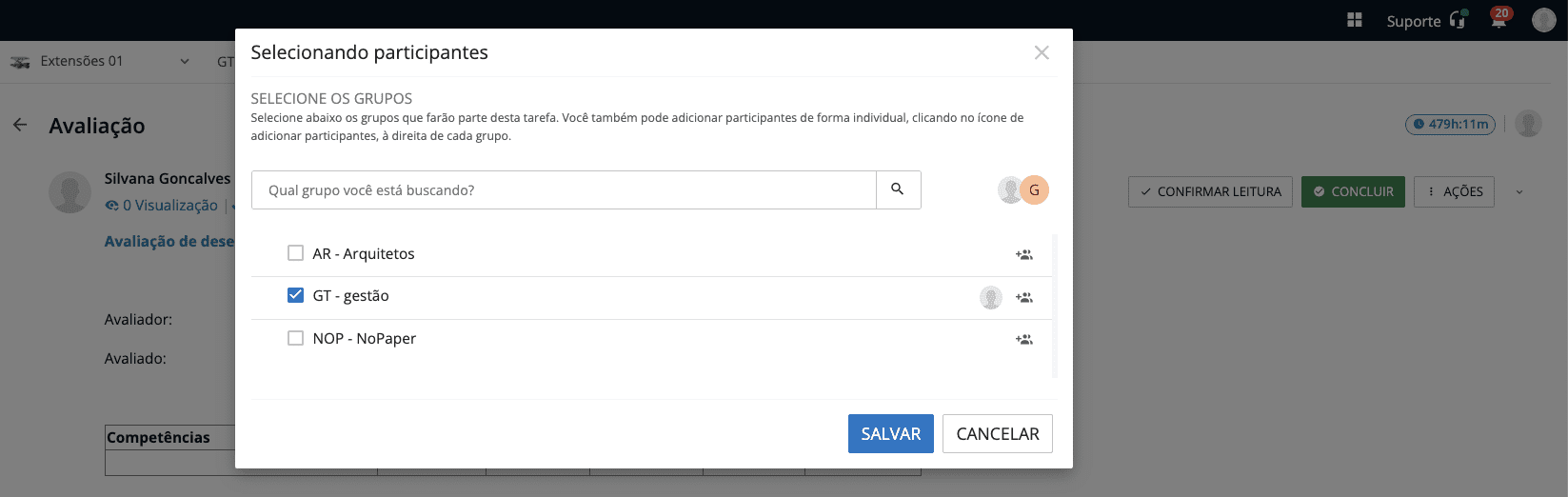Uncheck the GT - gestão group checkbox
The width and height of the screenshot is (1568, 497).
pos(295,295)
